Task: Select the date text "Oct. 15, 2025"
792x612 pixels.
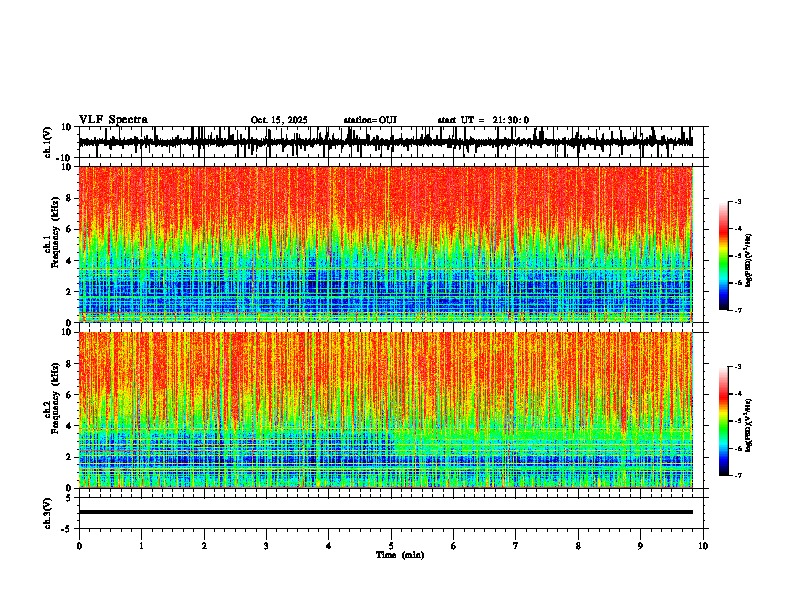Action: pos(279,120)
